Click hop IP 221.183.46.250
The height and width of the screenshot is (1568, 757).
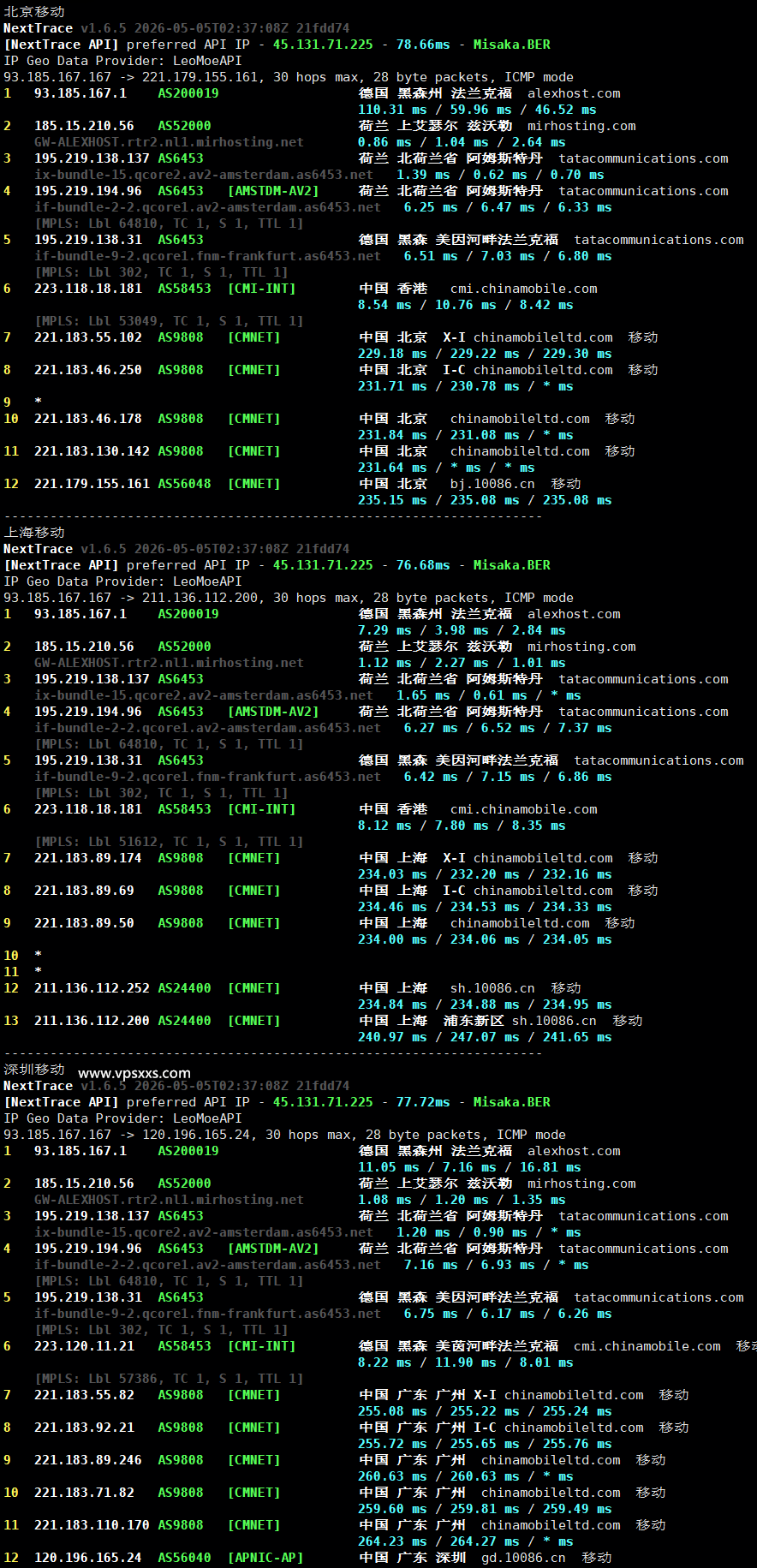click(88, 370)
